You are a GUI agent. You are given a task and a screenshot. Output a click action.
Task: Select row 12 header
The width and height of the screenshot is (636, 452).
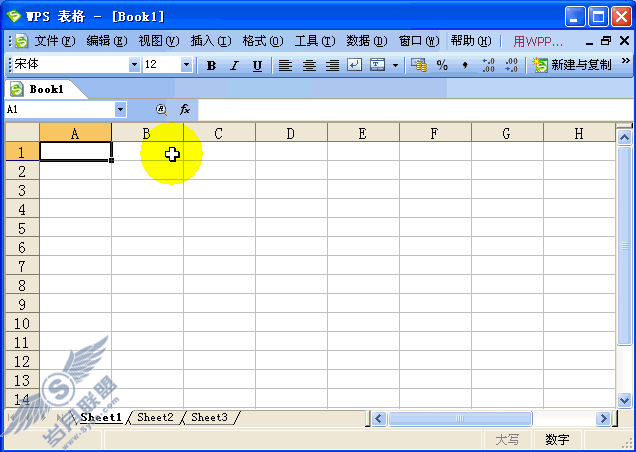pyautogui.click(x=22, y=361)
